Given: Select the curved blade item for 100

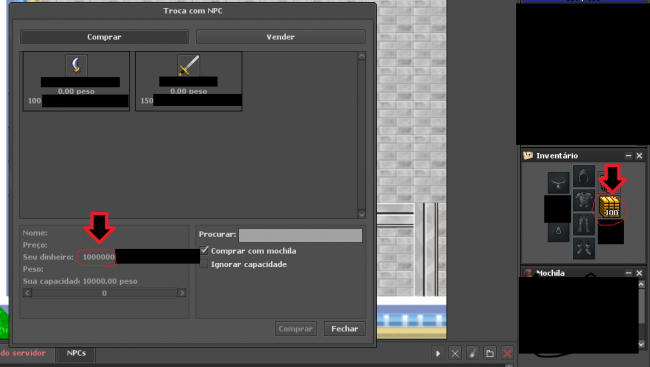Looking at the screenshot, I should click(76, 81).
